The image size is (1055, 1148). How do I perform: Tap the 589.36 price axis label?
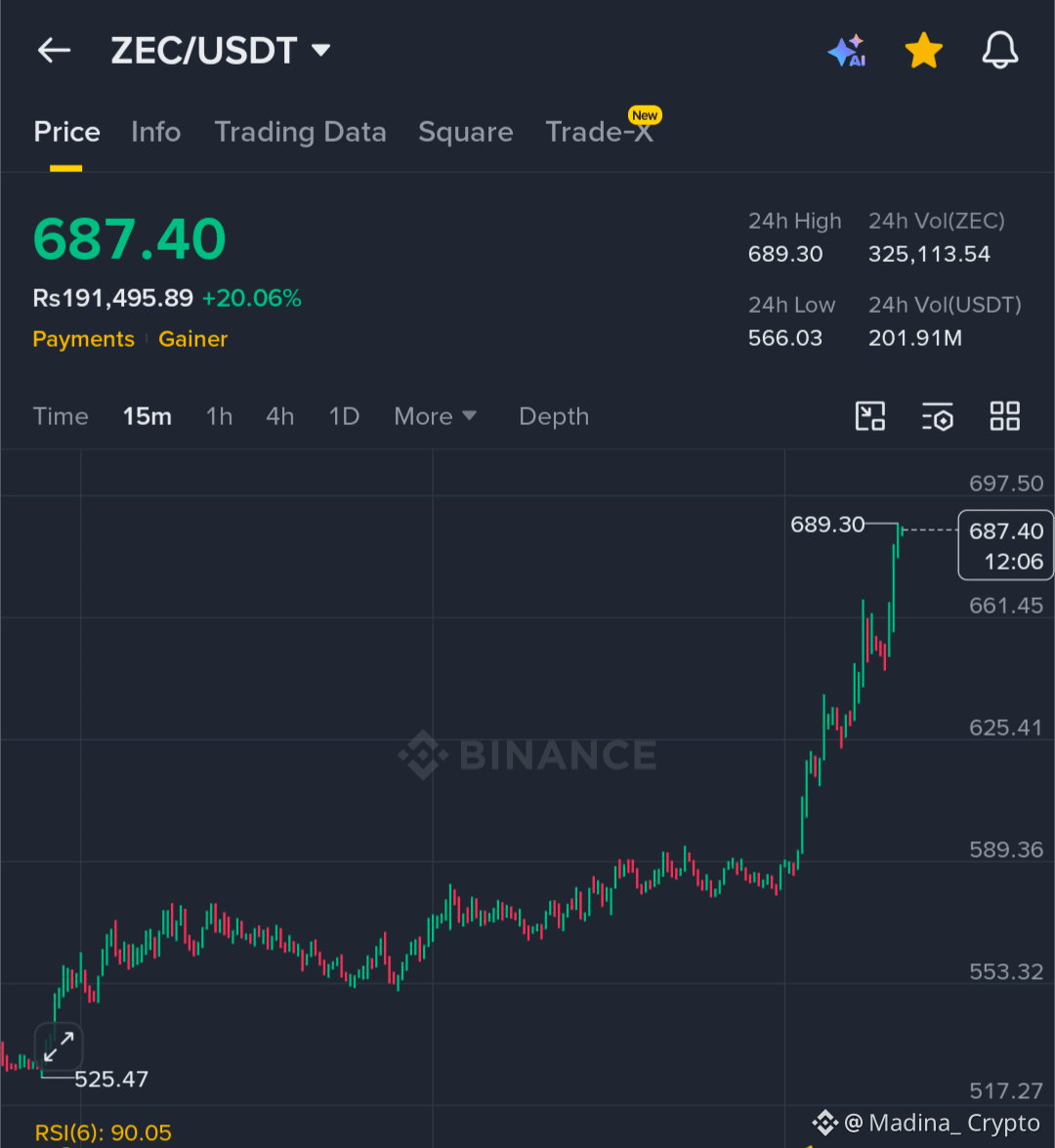pyautogui.click(x=1006, y=850)
